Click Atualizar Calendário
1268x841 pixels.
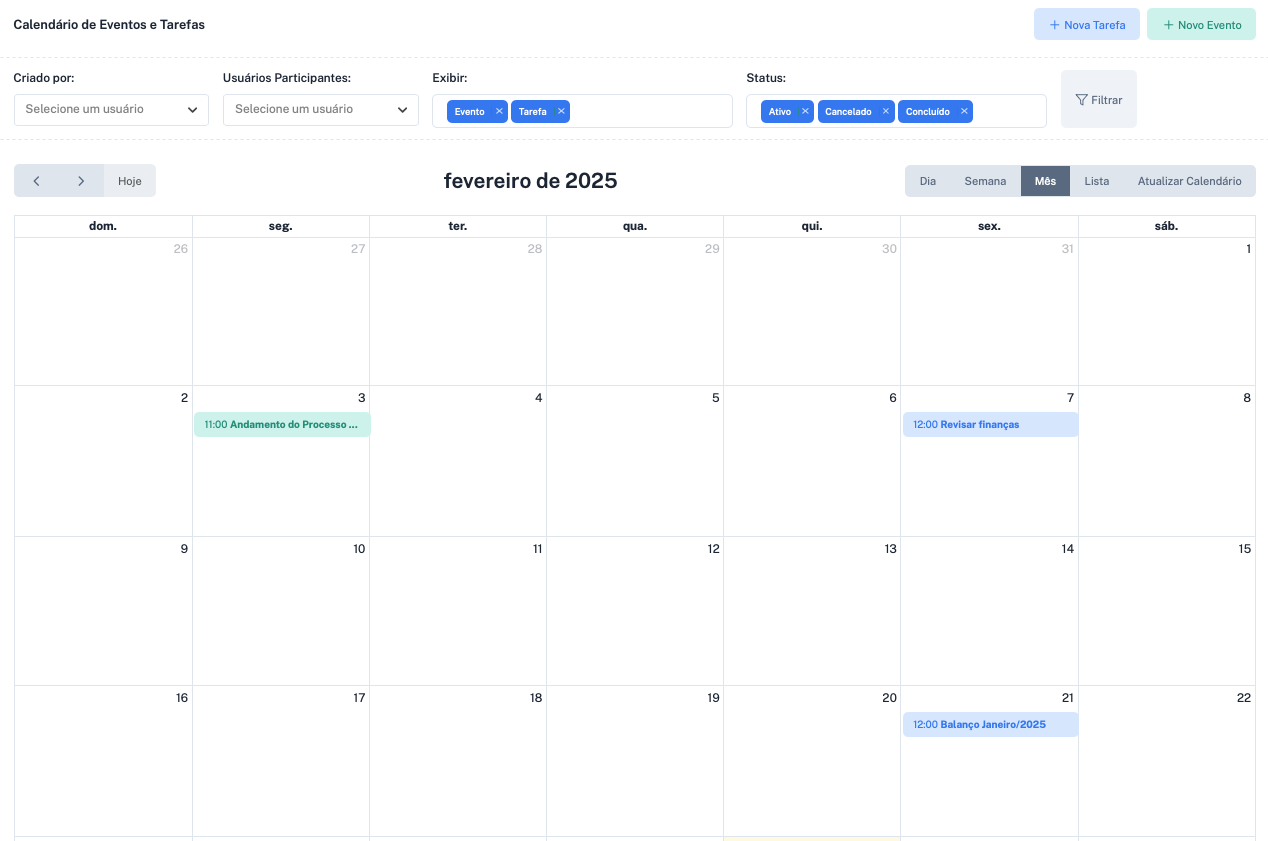point(1190,181)
